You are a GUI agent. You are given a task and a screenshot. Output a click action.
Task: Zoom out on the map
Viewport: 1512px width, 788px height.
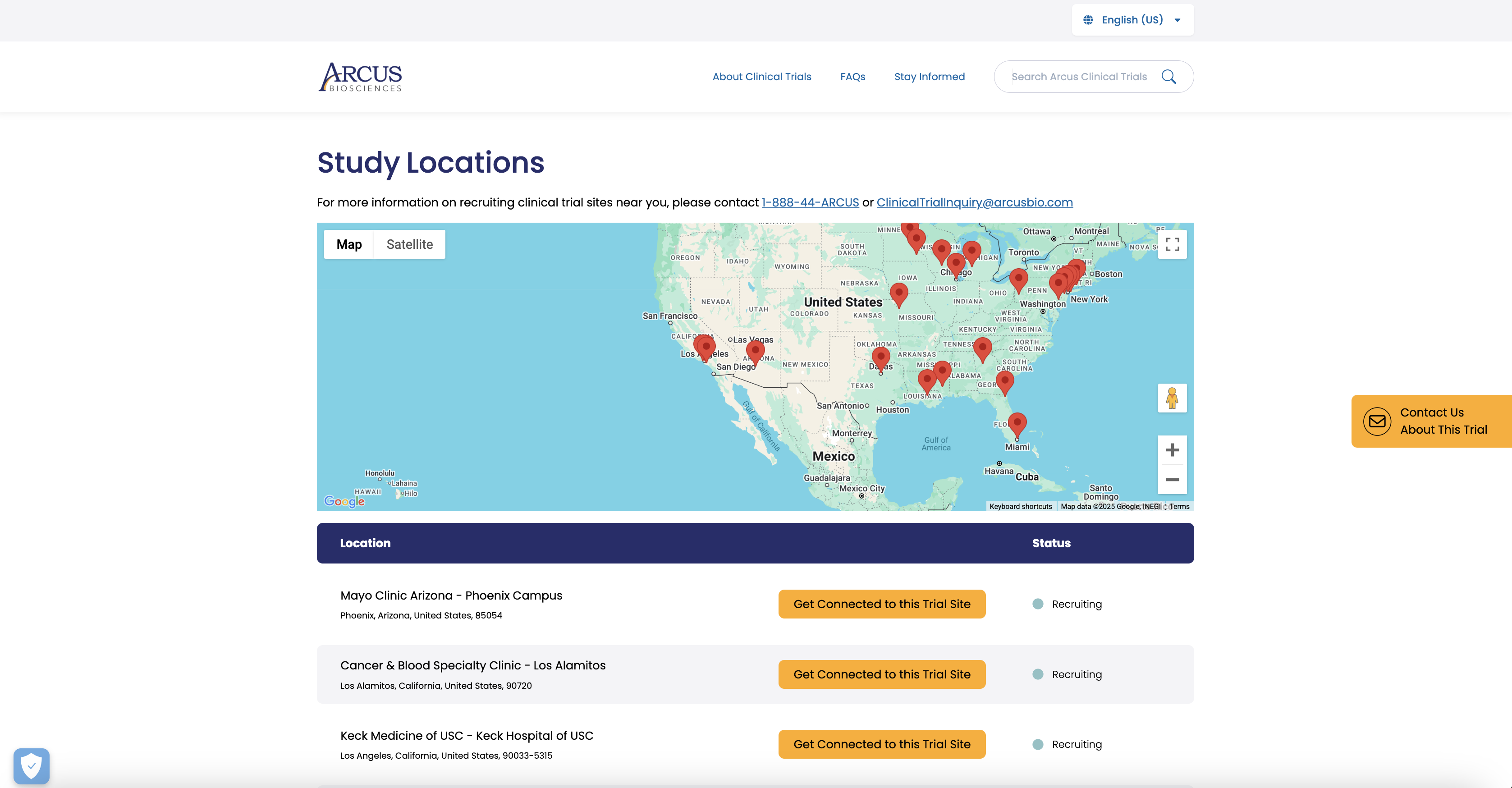point(1172,479)
